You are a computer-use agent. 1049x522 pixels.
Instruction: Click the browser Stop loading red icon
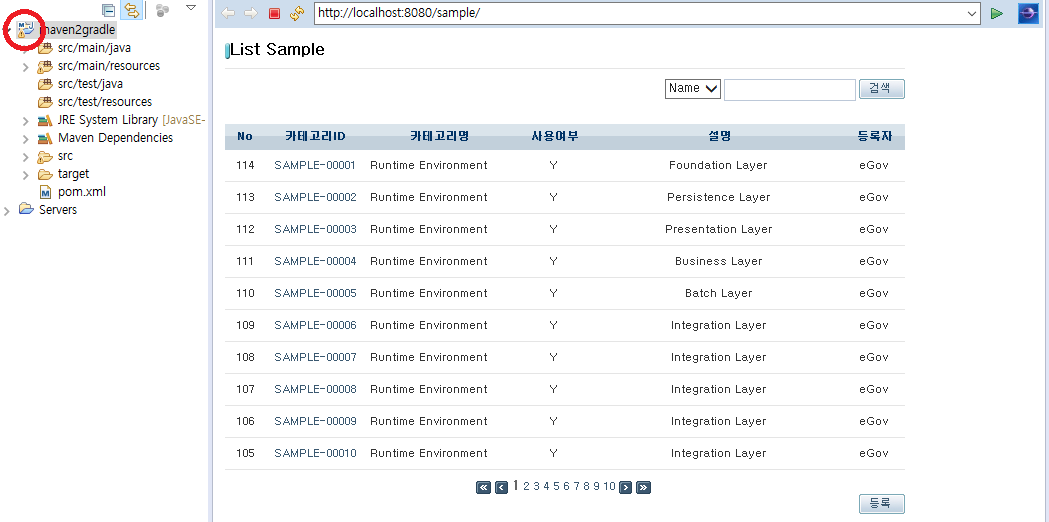pyautogui.click(x=274, y=14)
